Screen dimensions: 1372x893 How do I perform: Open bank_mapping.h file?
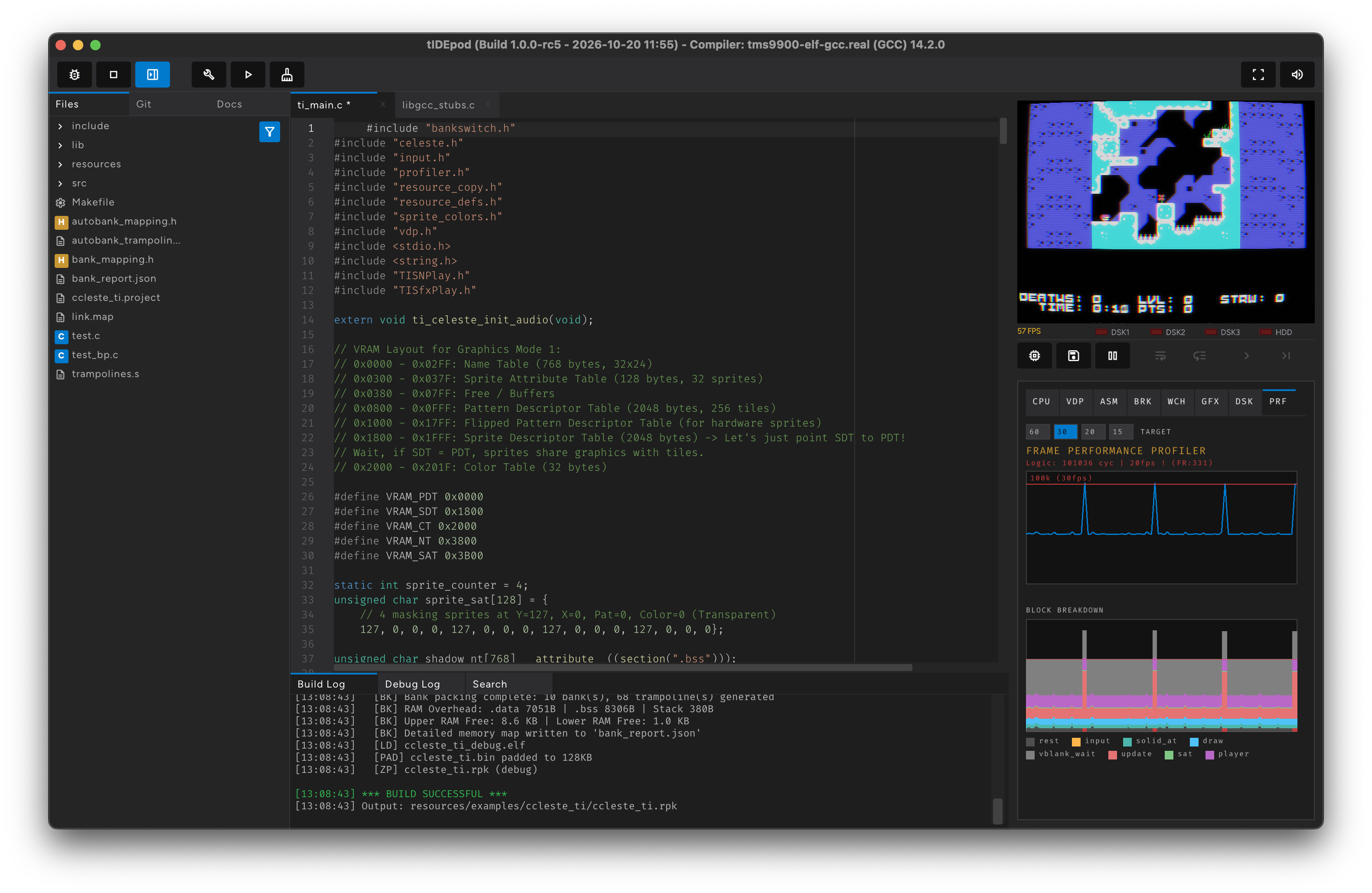click(112, 260)
